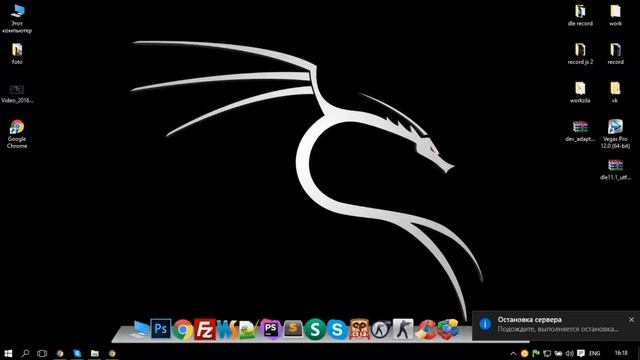Click the green flag tray icon
Screen dimensions: 640x360
pyautogui.click(x=536, y=353)
